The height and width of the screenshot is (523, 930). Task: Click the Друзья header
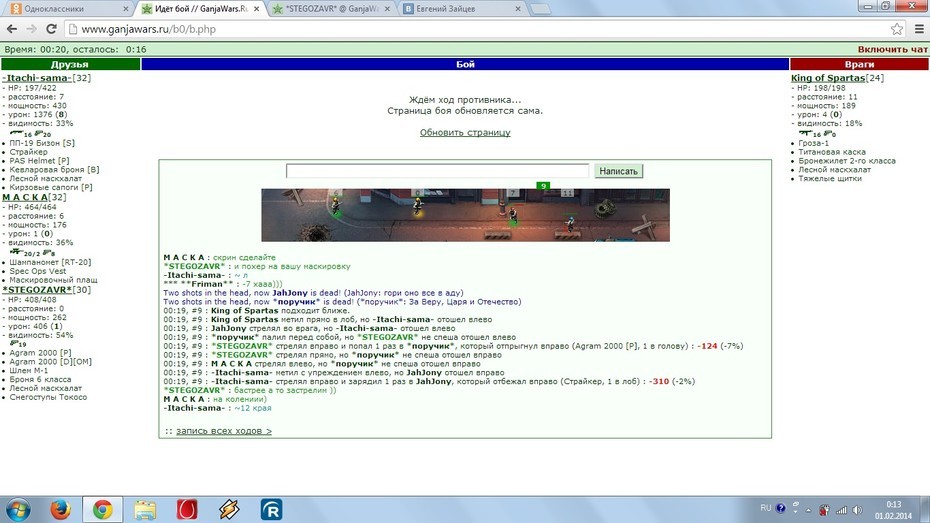coord(70,64)
